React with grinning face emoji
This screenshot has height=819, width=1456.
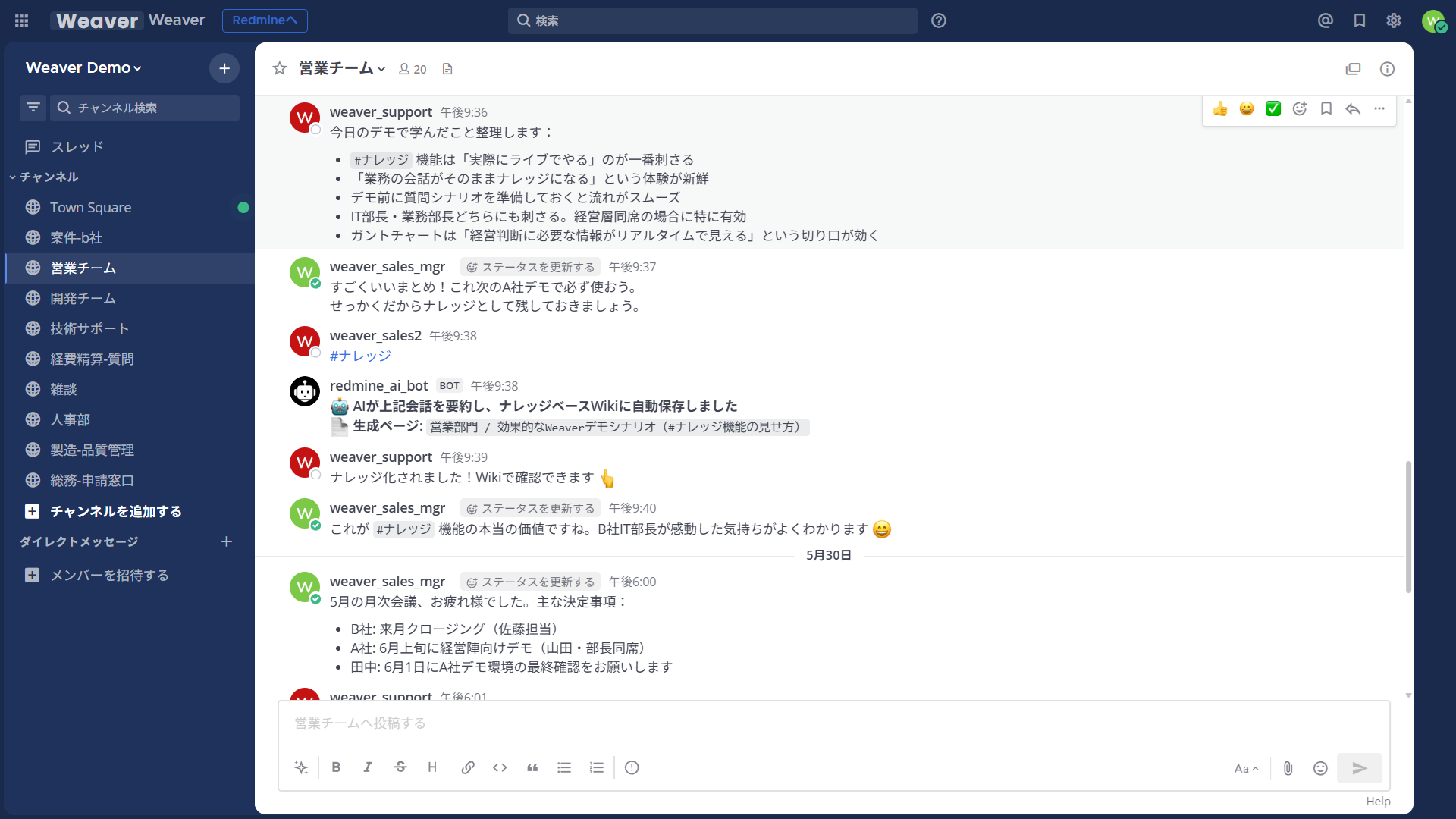[1247, 108]
